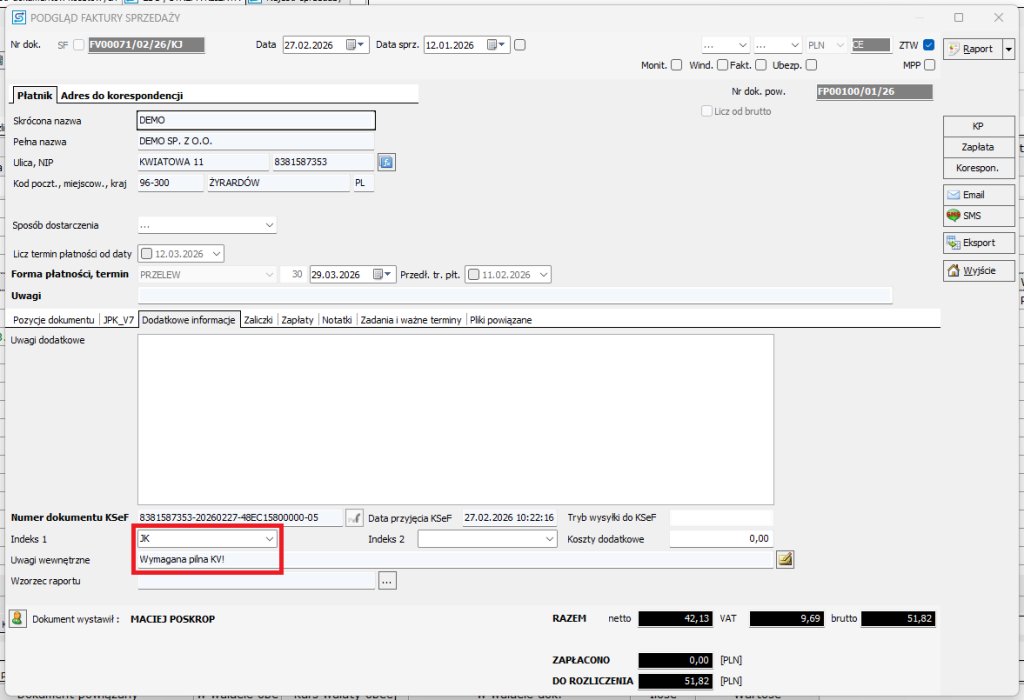The width and height of the screenshot is (1024, 700).
Task: Click the user icon next to Dokument wystawił
Action: pos(17,619)
